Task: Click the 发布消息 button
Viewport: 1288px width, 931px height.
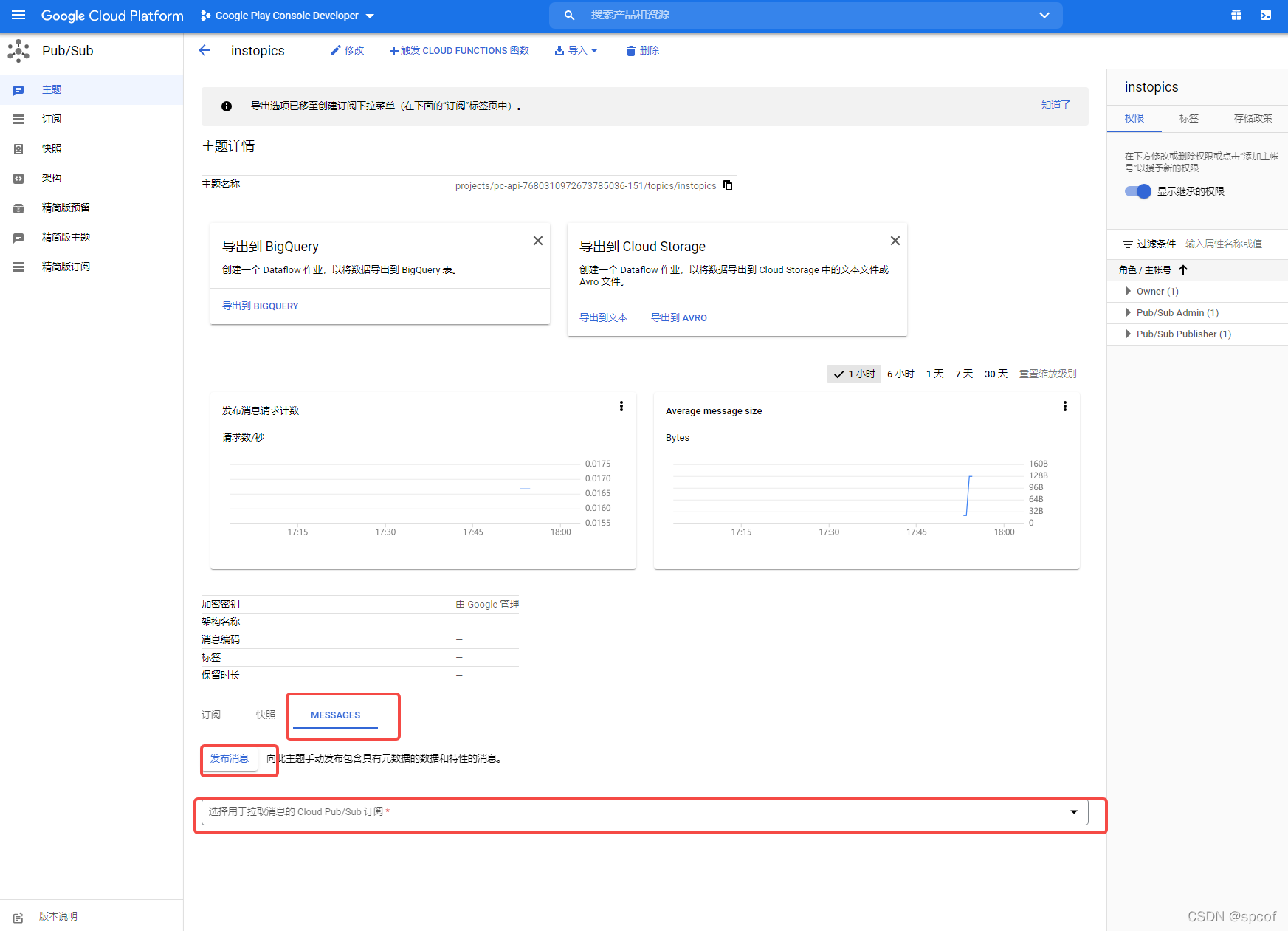Action: [230, 758]
